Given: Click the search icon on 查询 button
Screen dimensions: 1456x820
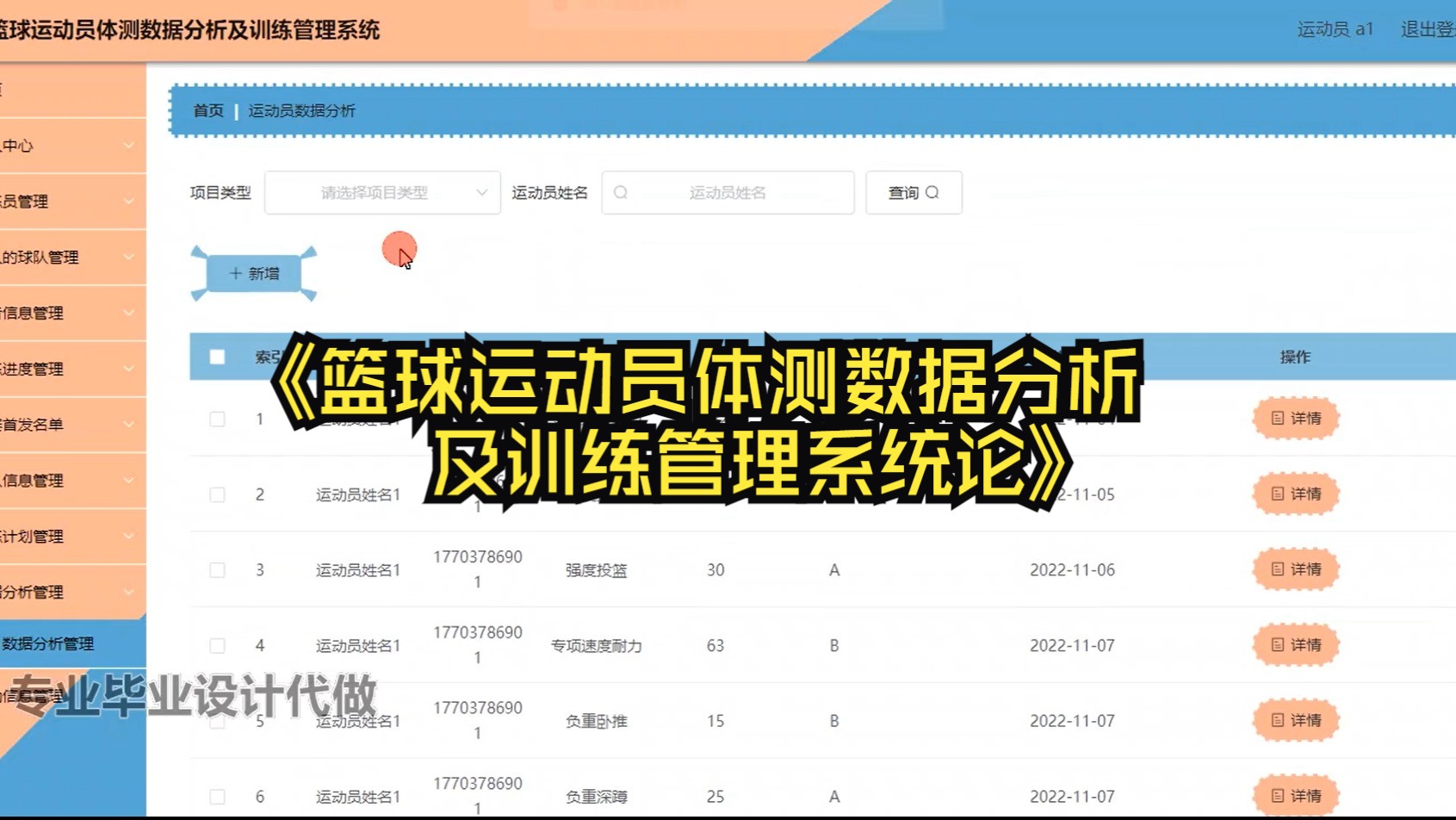Looking at the screenshot, I should pyautogui.click(x=932, y=193).
